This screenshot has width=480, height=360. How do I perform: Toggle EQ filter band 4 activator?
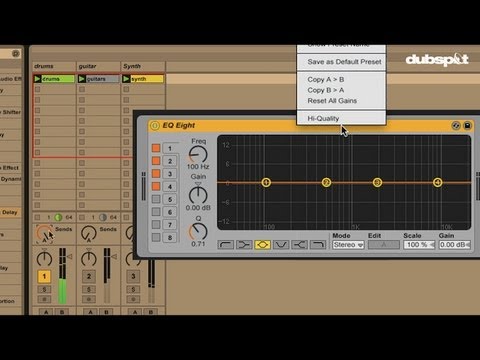156,186
